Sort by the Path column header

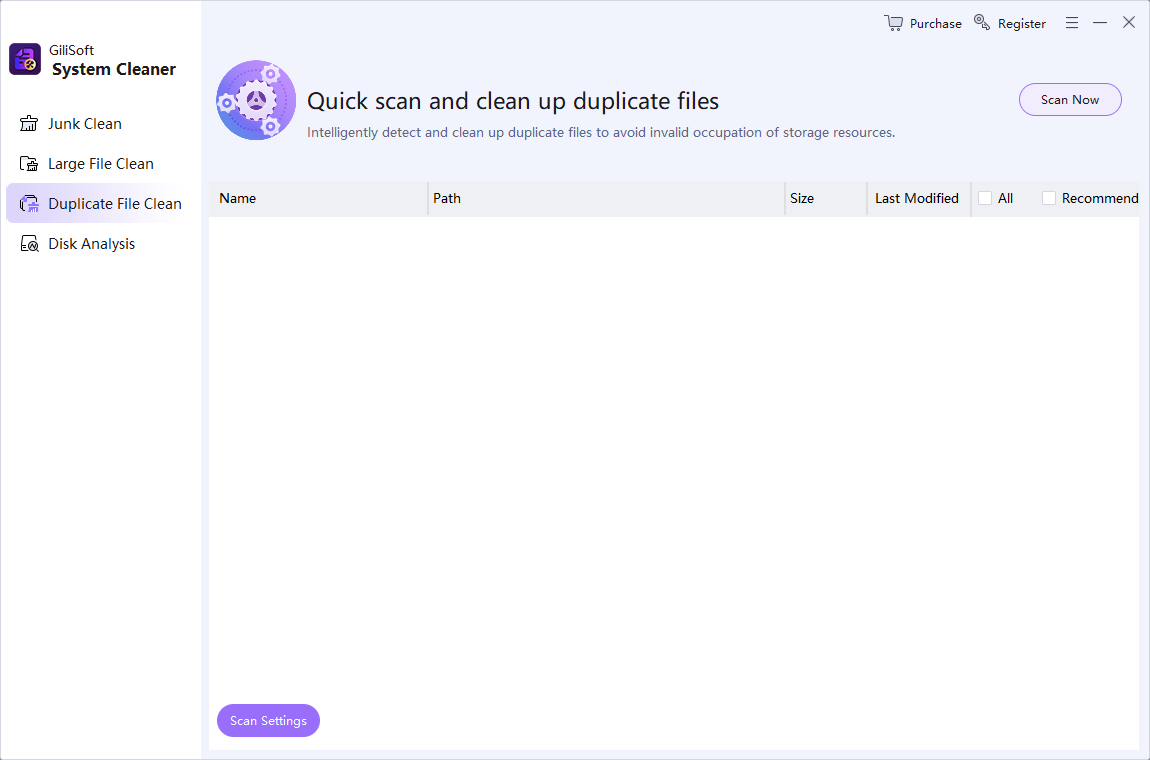coord(607,198)
